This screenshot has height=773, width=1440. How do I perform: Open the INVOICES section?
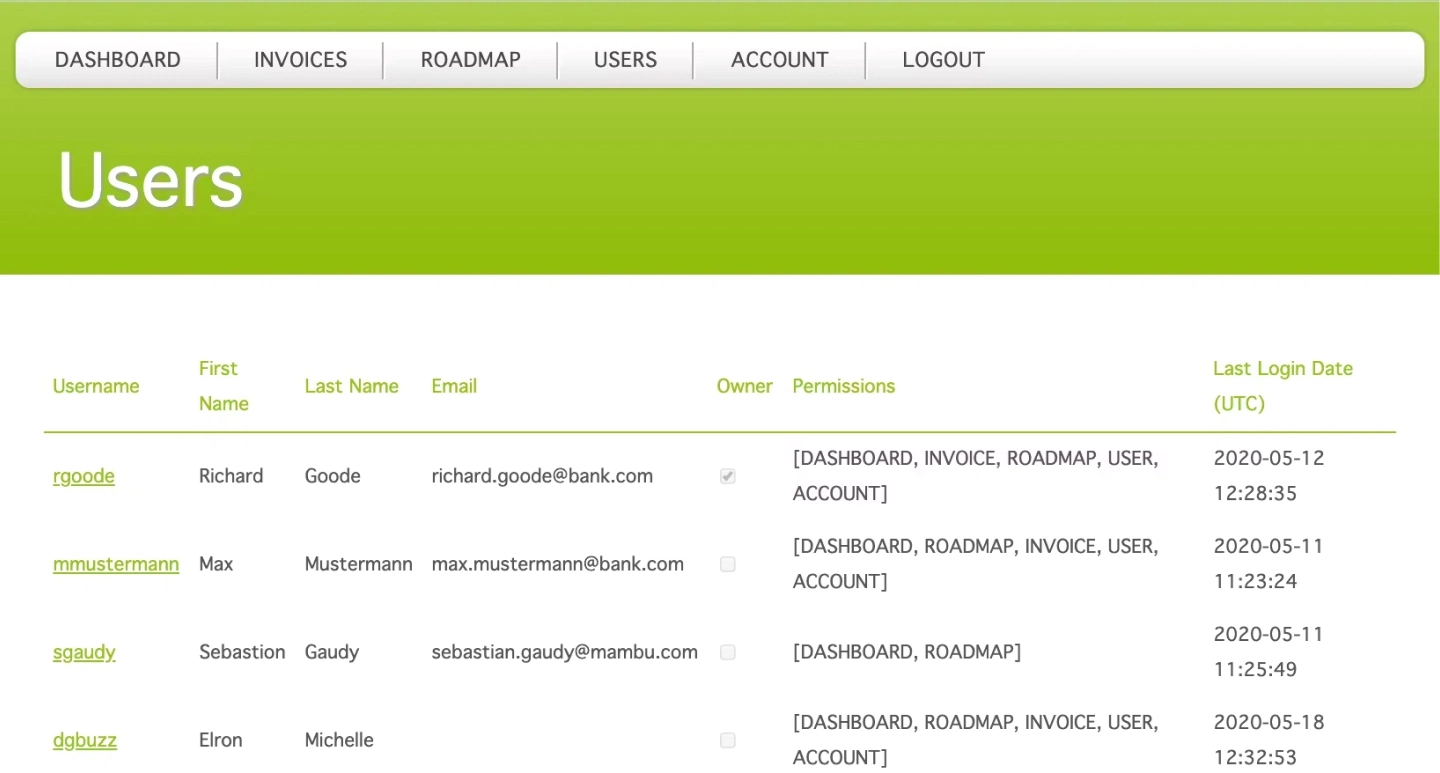click(300, 59)
